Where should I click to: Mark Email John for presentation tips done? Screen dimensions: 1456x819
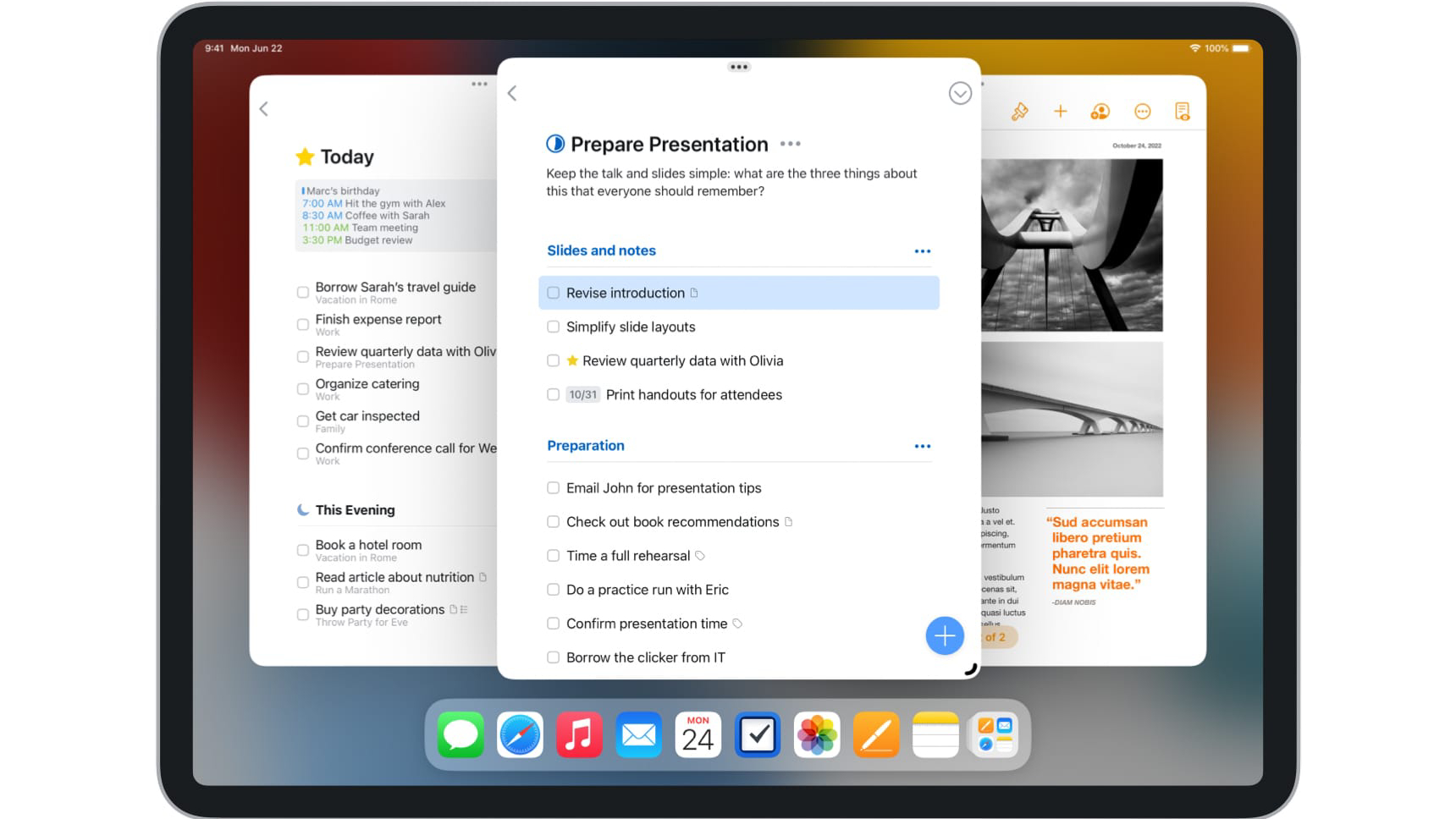[x=553, y=488]
